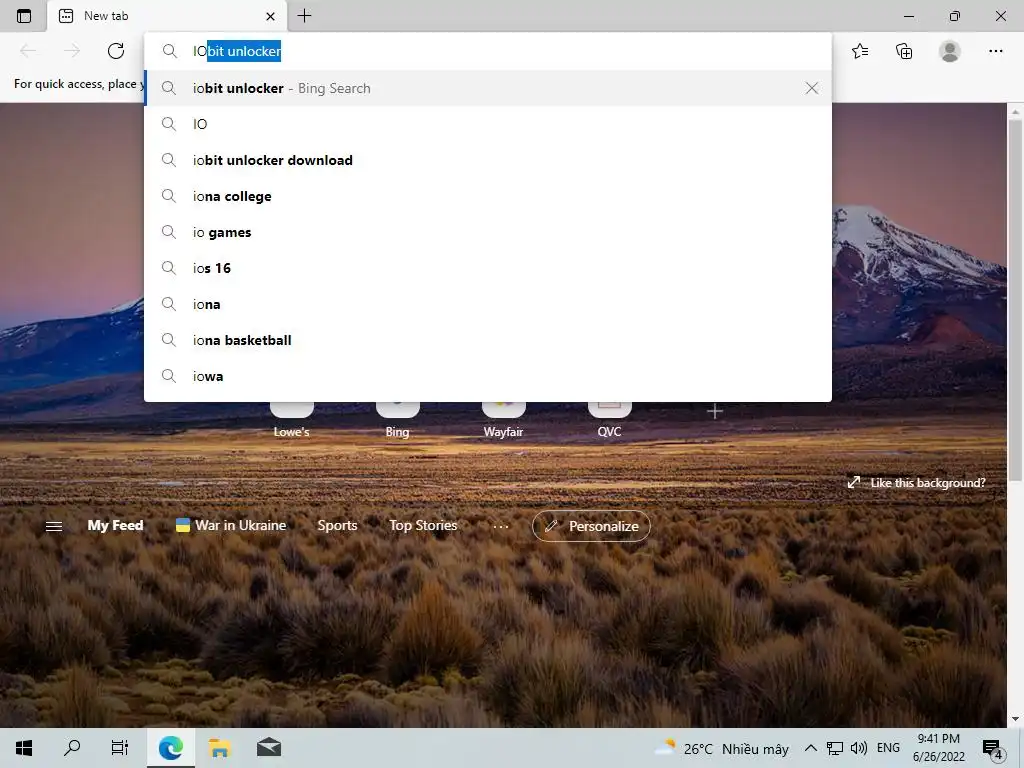Open the feed hamburger menu
The image size is (1024, 768).
coord(54,526)
